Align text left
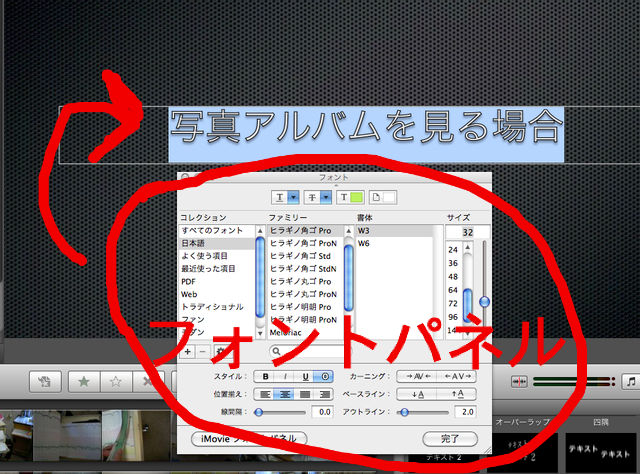Image resolution: width=640 pixels, height=474 pixels. (265, 394)
